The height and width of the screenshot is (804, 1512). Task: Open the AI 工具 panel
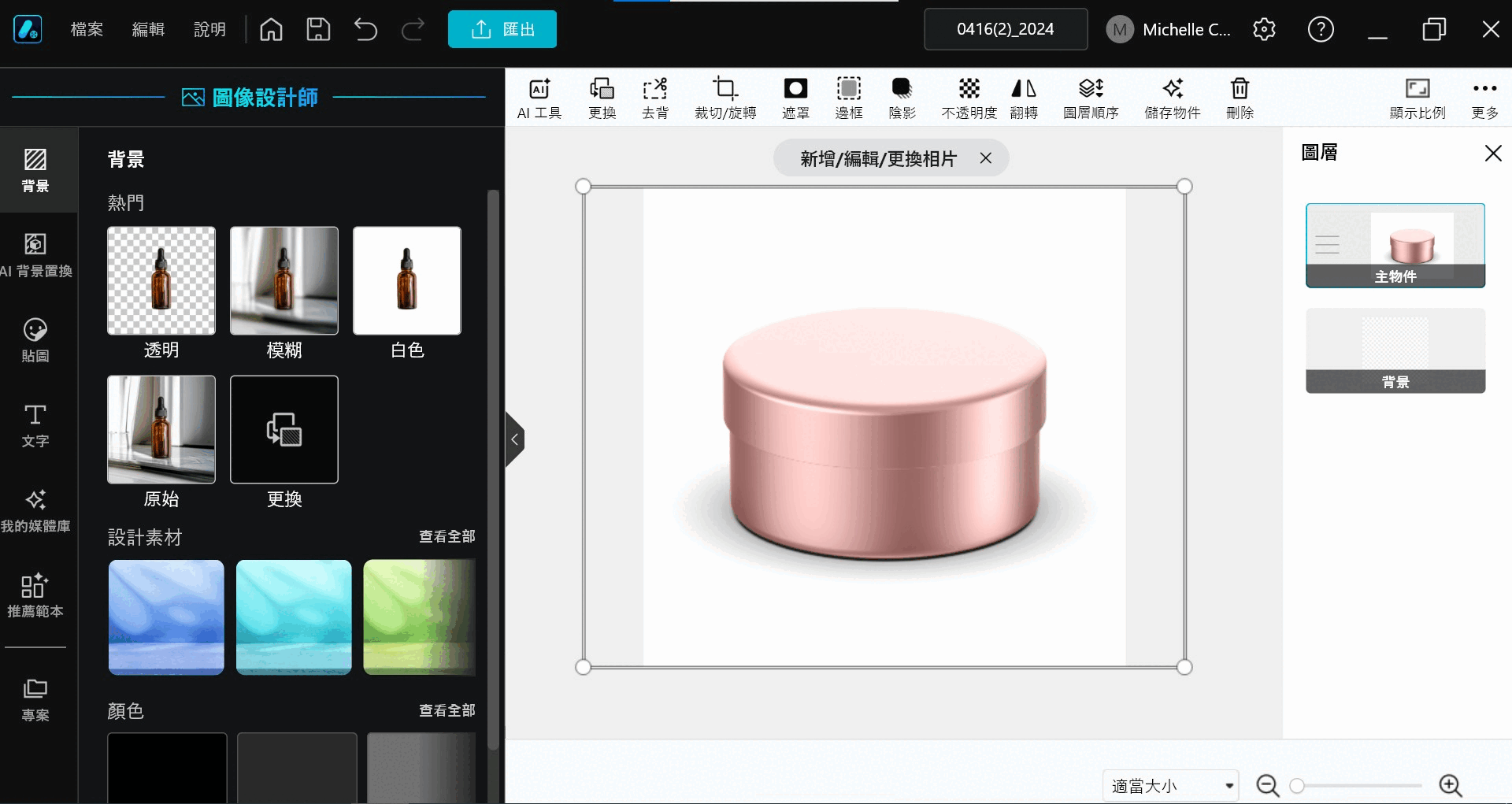click(x=539, y=96)
